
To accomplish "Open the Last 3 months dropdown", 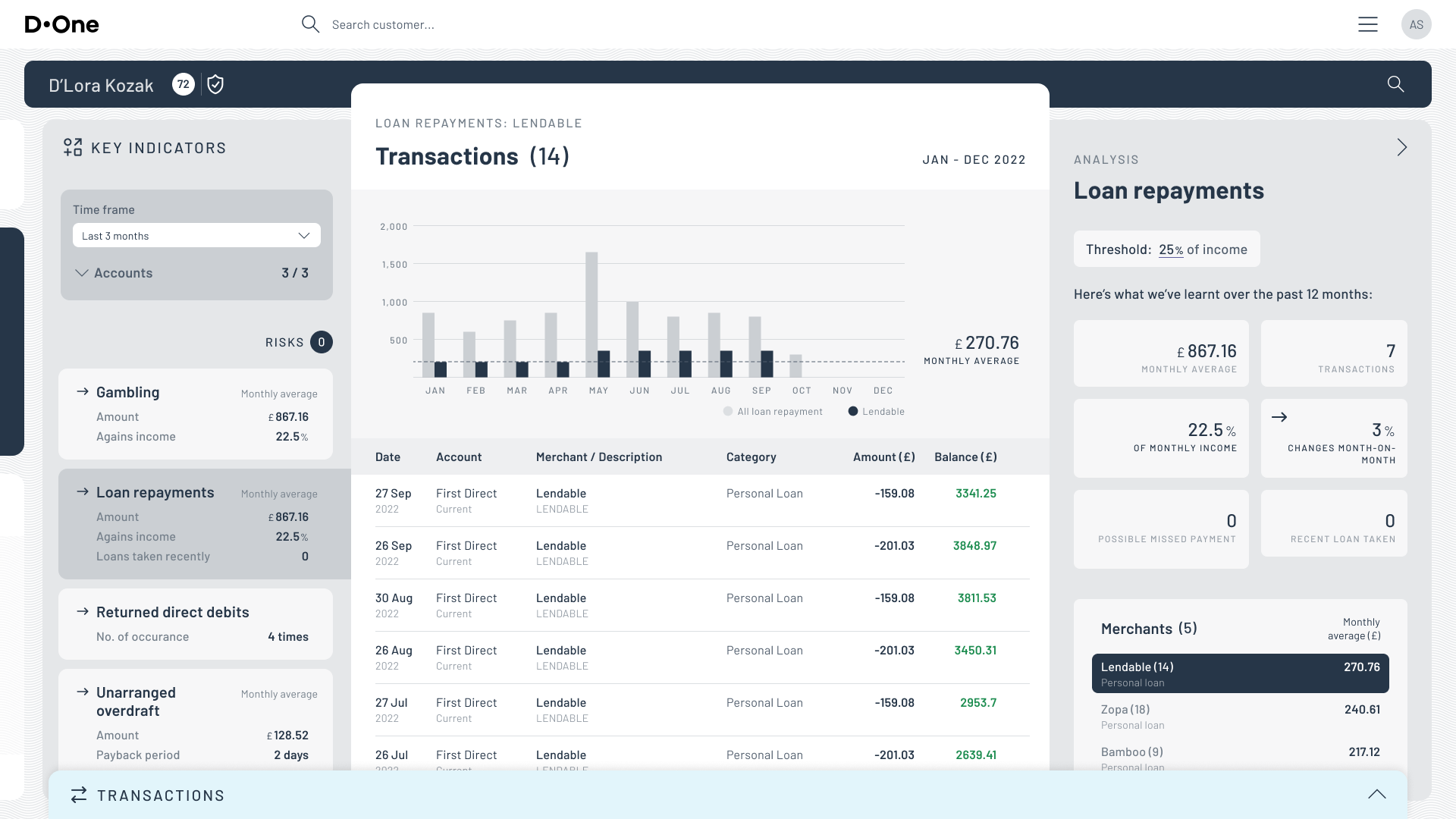I will click(196, 236).
